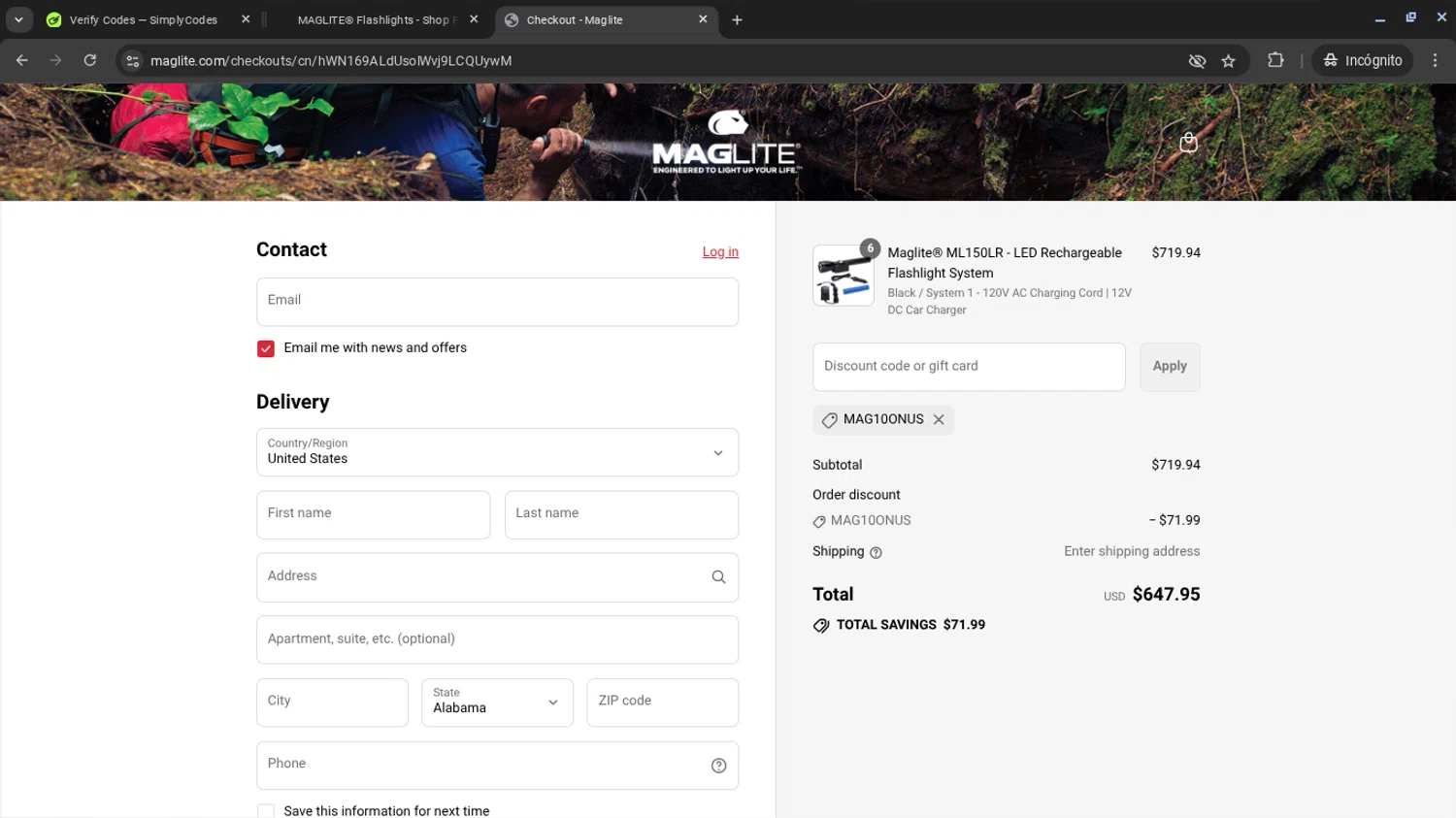Click the Log in link
Screen dimensions: 1456x818
tap(720, 252)
